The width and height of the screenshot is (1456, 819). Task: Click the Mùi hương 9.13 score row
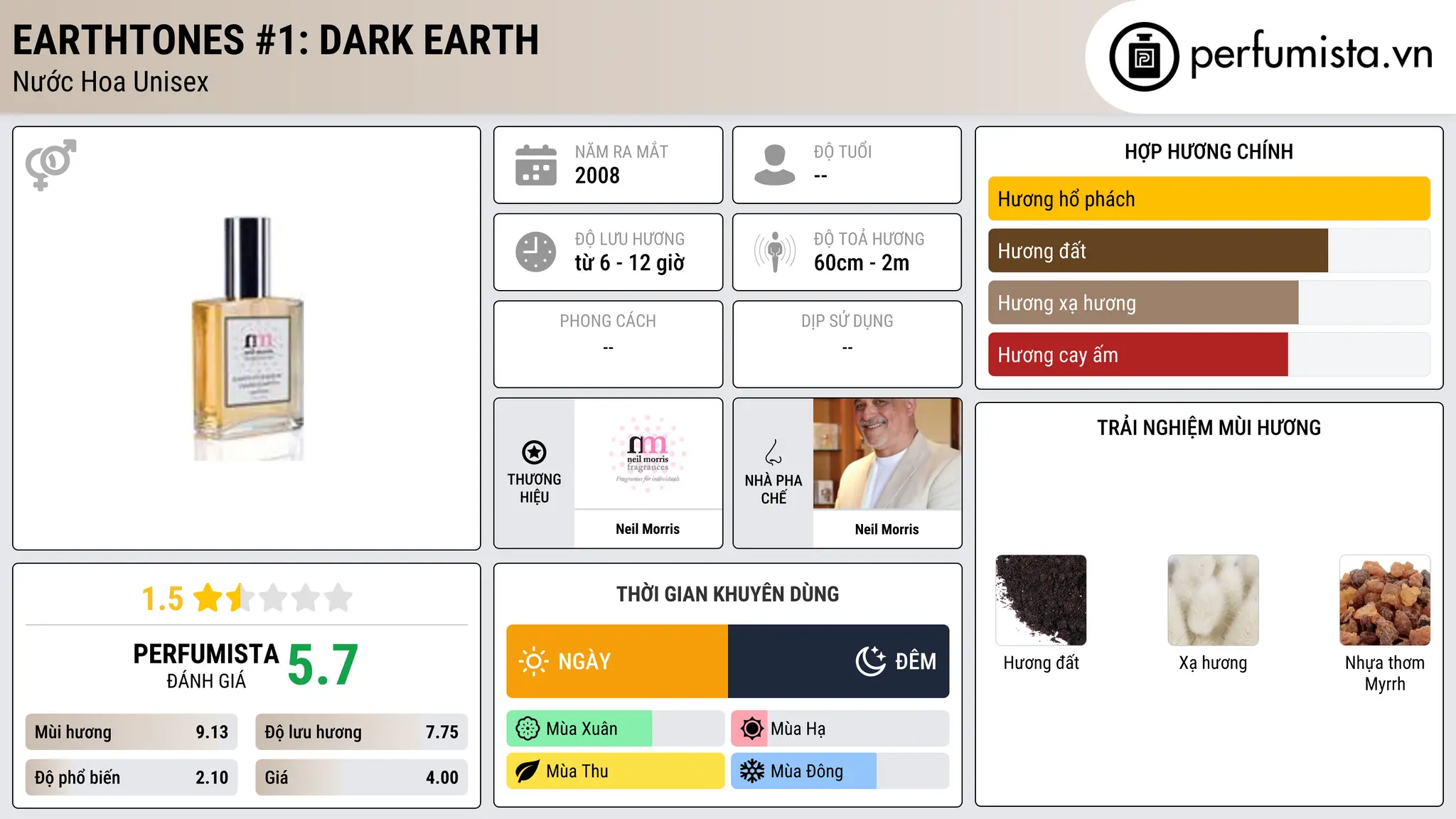point(132,732)
